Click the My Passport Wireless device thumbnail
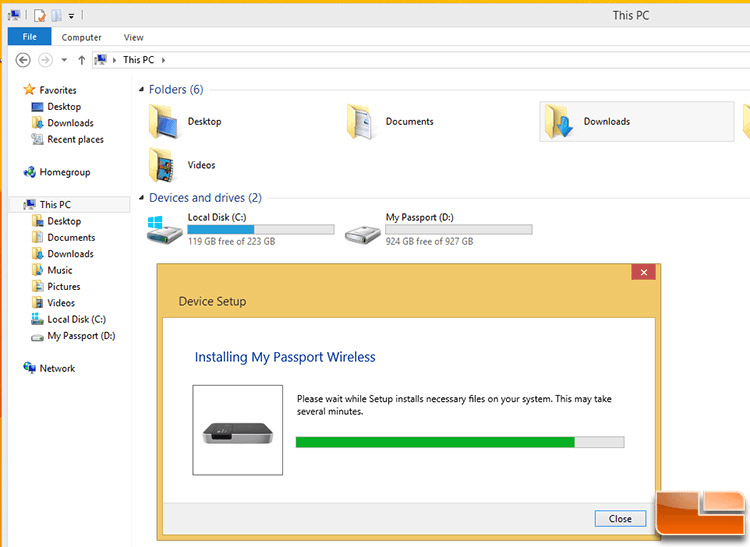This screenshot has height=547, width=750. coord(238,430)
